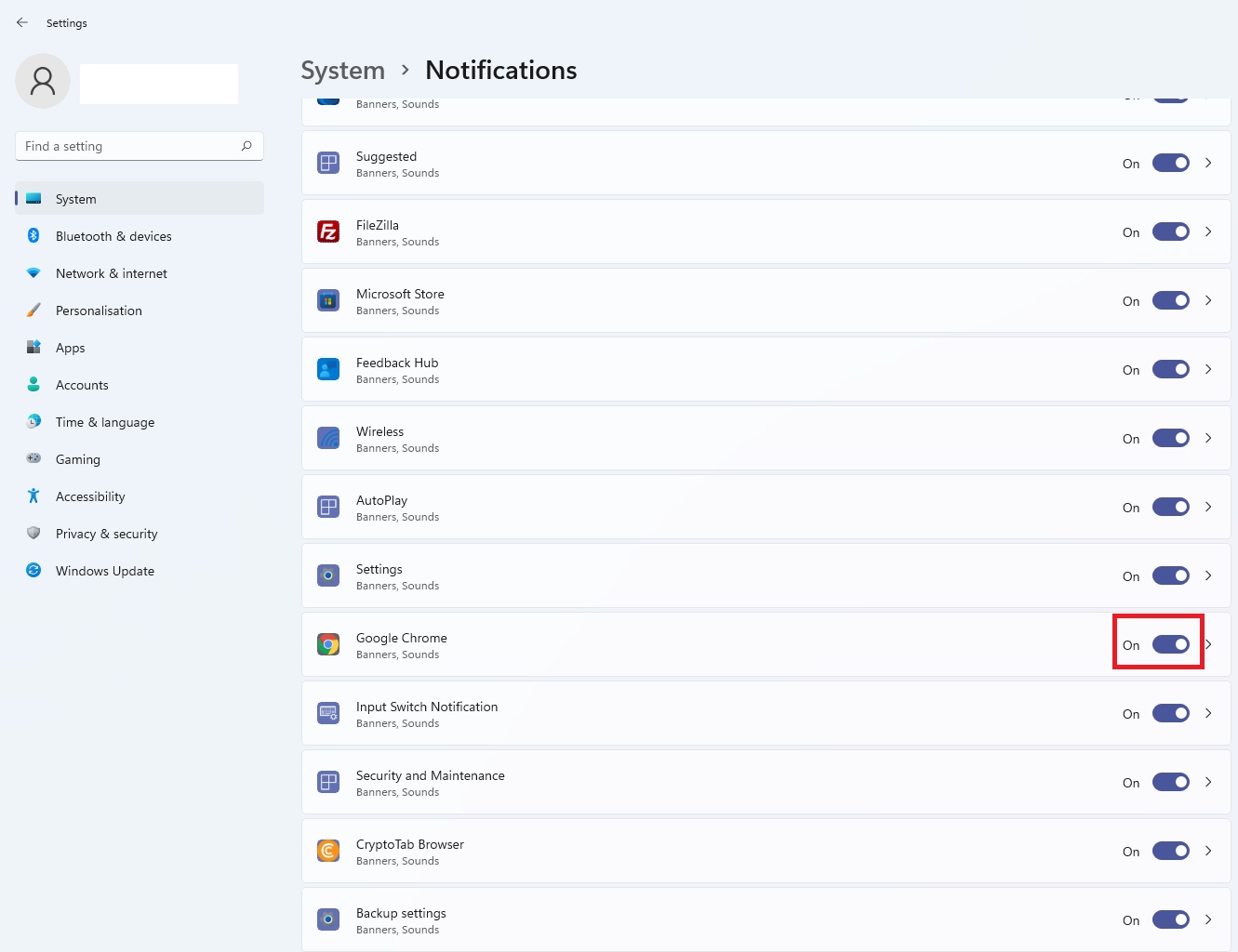
Task: Open Security and Maintenance details chevron
Action: (x=1208, y=782)
